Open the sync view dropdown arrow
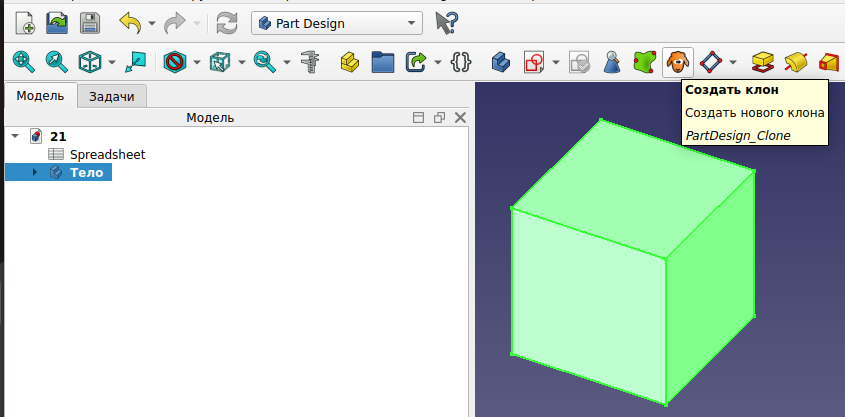Image resolution: width=845 pixels, height=417 pixels. pyautogui.click(x=286, y=62)
